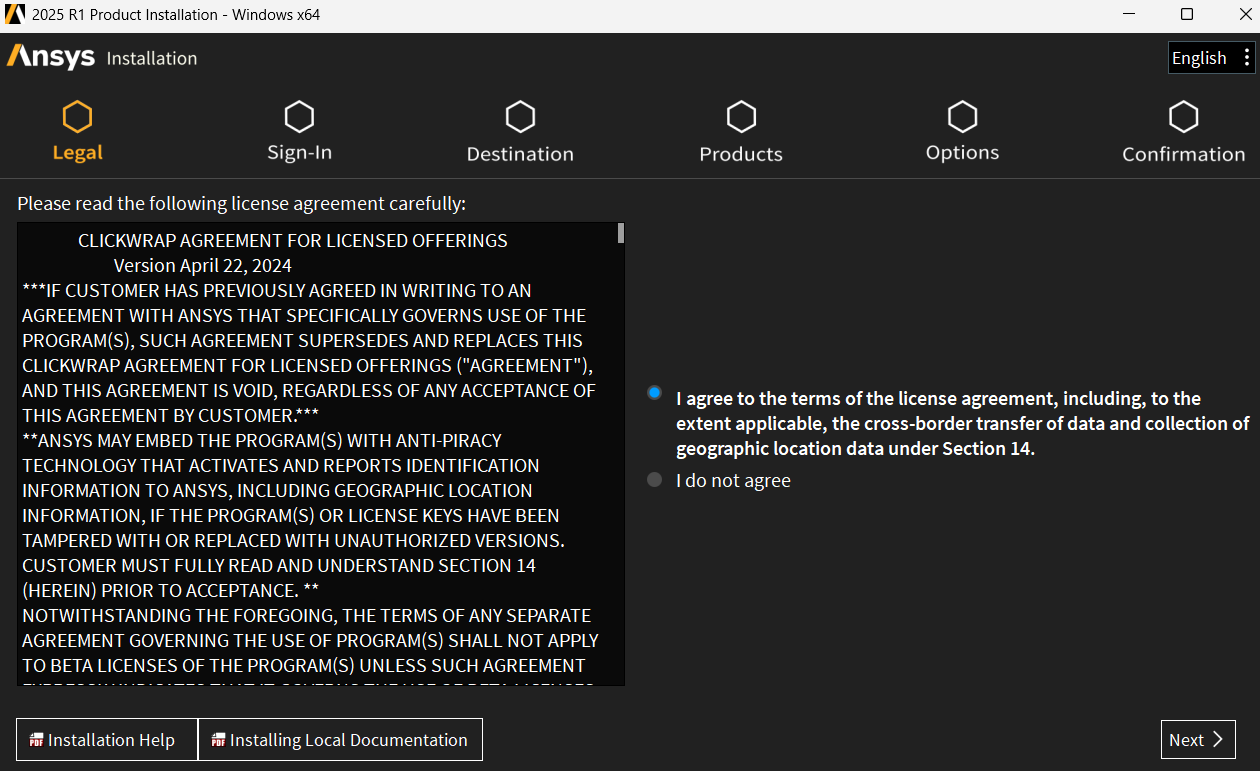Select the 'I agree to the terms' radio button
Viewport: 1260px width, 771px height.
655,393
